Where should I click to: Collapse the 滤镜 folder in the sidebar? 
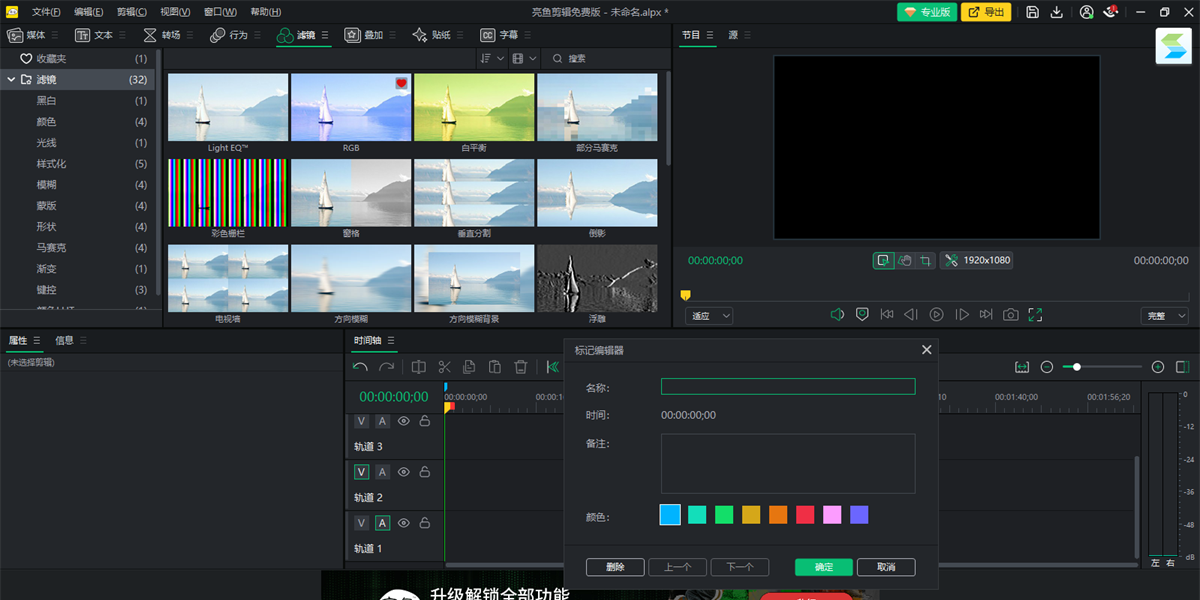11,79
